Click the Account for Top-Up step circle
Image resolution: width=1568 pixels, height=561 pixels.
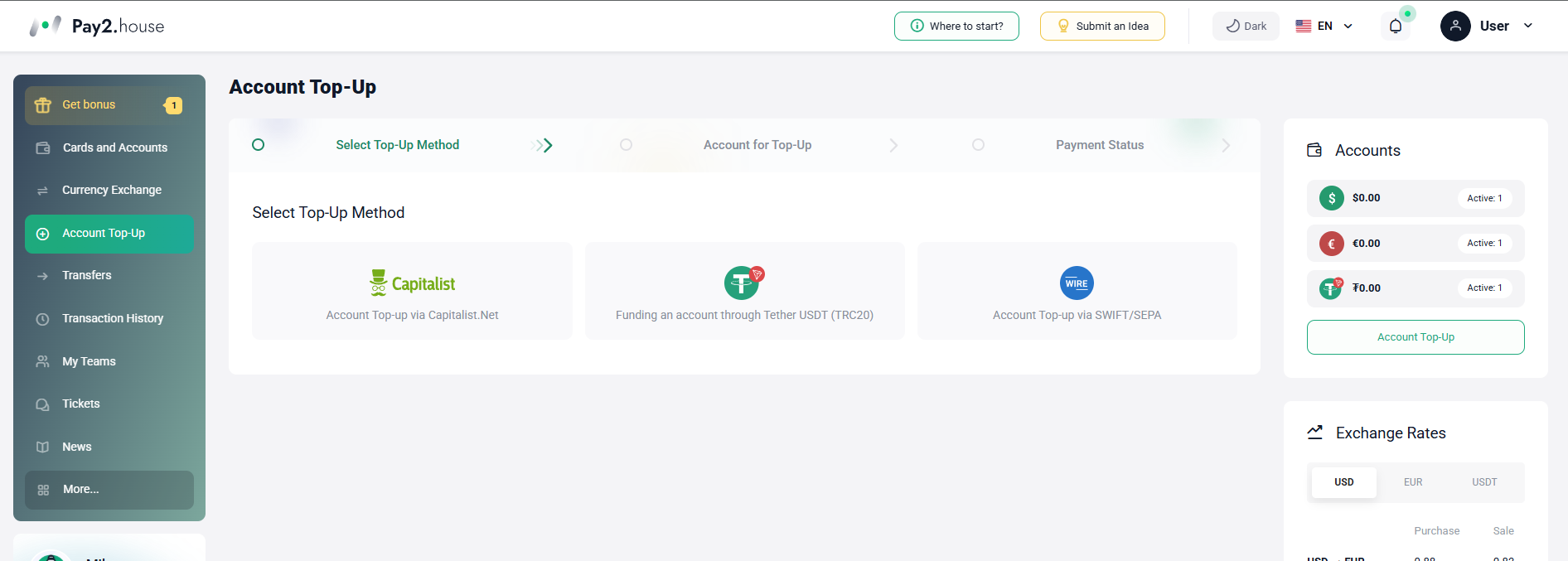(x=626, y=145)
